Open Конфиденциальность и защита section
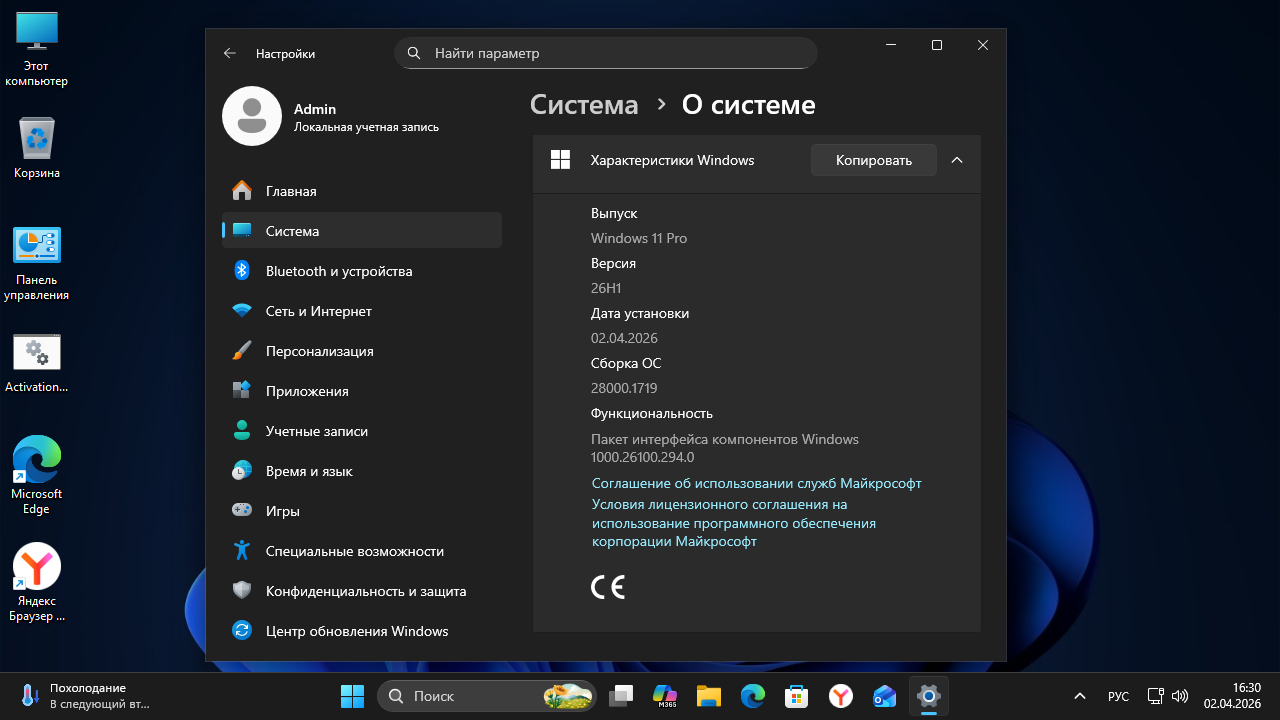1280x720 pixels. pos(365,591)
